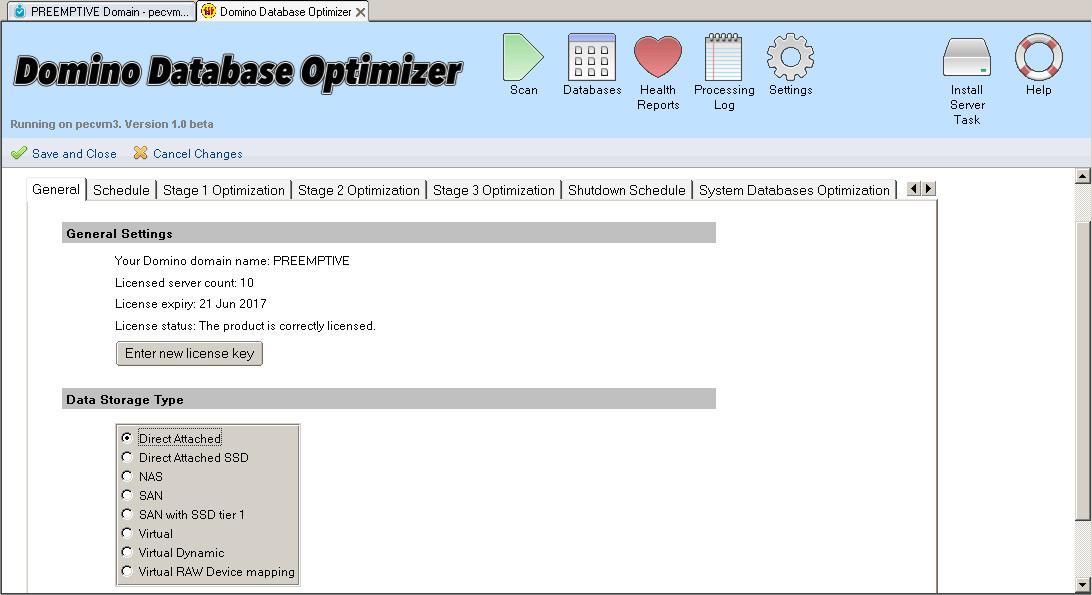The image size is (1092, 595).
Task: Select the Direct Attached SSD storage option
Action: point(127,457)
